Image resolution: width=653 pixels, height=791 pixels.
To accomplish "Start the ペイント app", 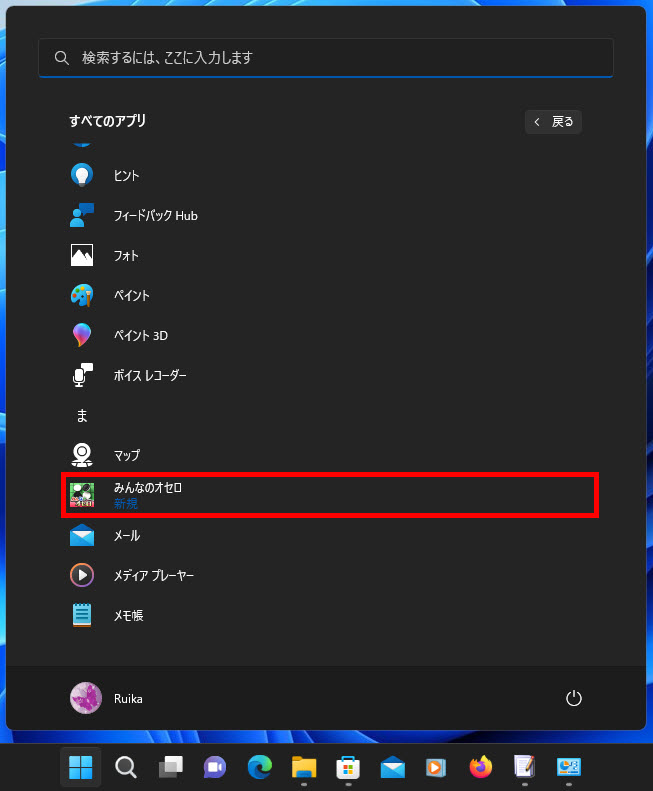I will pos(131,296).
